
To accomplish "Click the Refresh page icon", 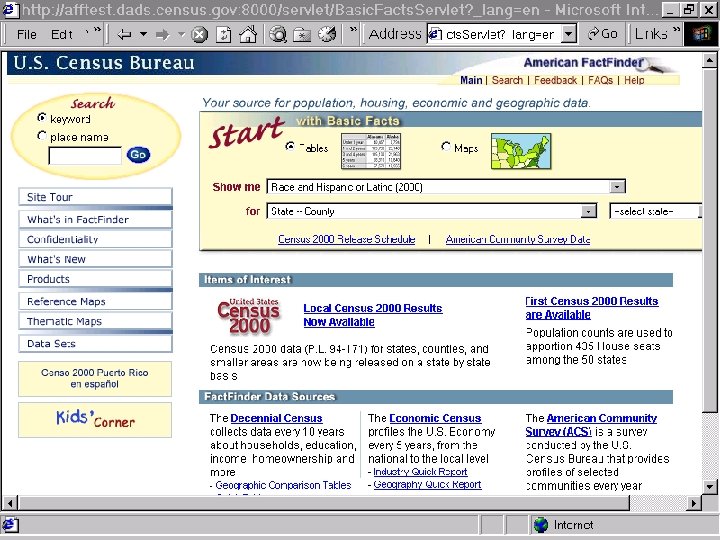I will click(224, 34).
